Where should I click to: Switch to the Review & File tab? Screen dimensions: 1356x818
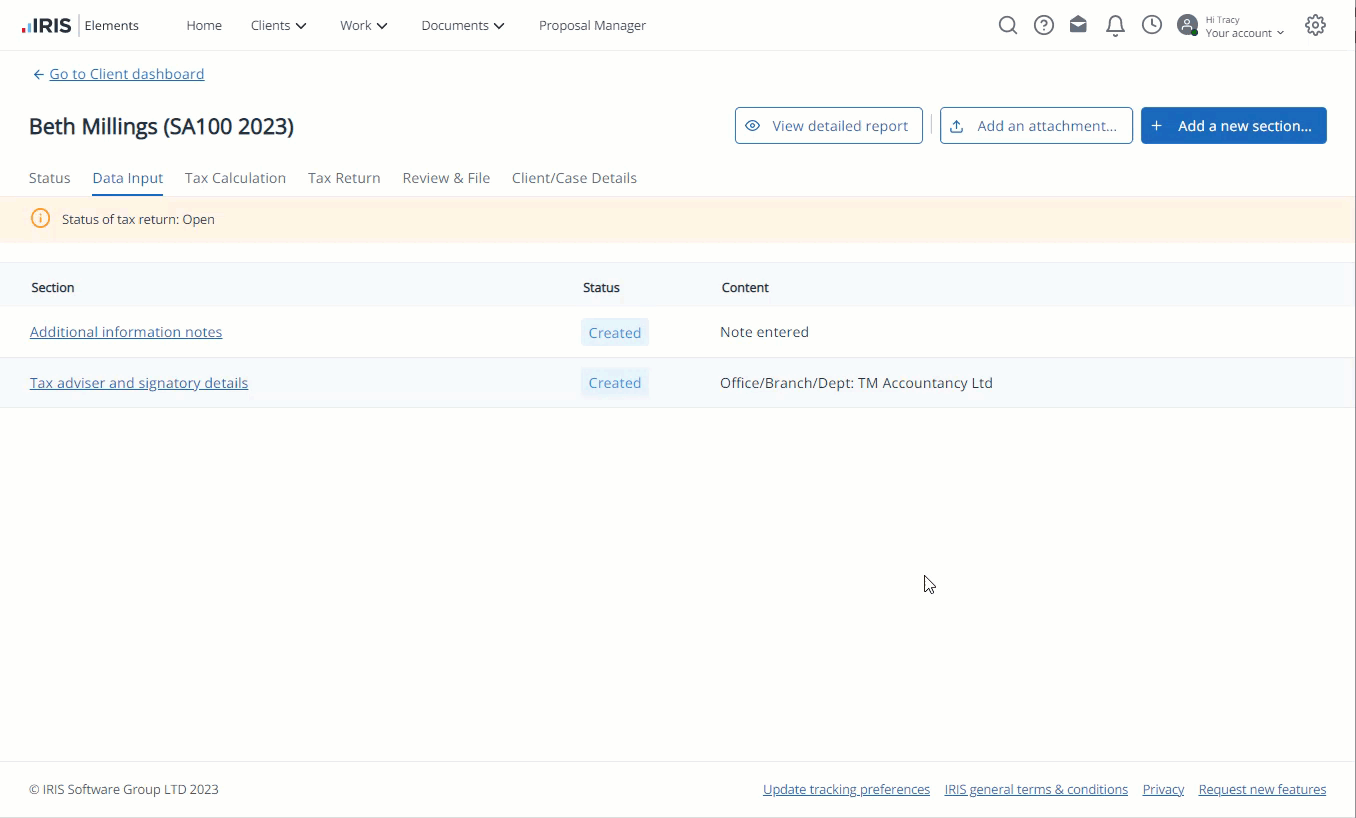tap(446, 178)
